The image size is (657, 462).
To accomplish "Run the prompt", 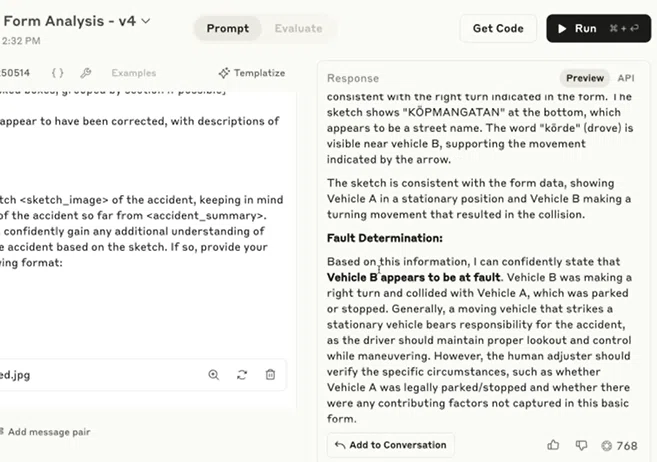I will tap(598, 28).
